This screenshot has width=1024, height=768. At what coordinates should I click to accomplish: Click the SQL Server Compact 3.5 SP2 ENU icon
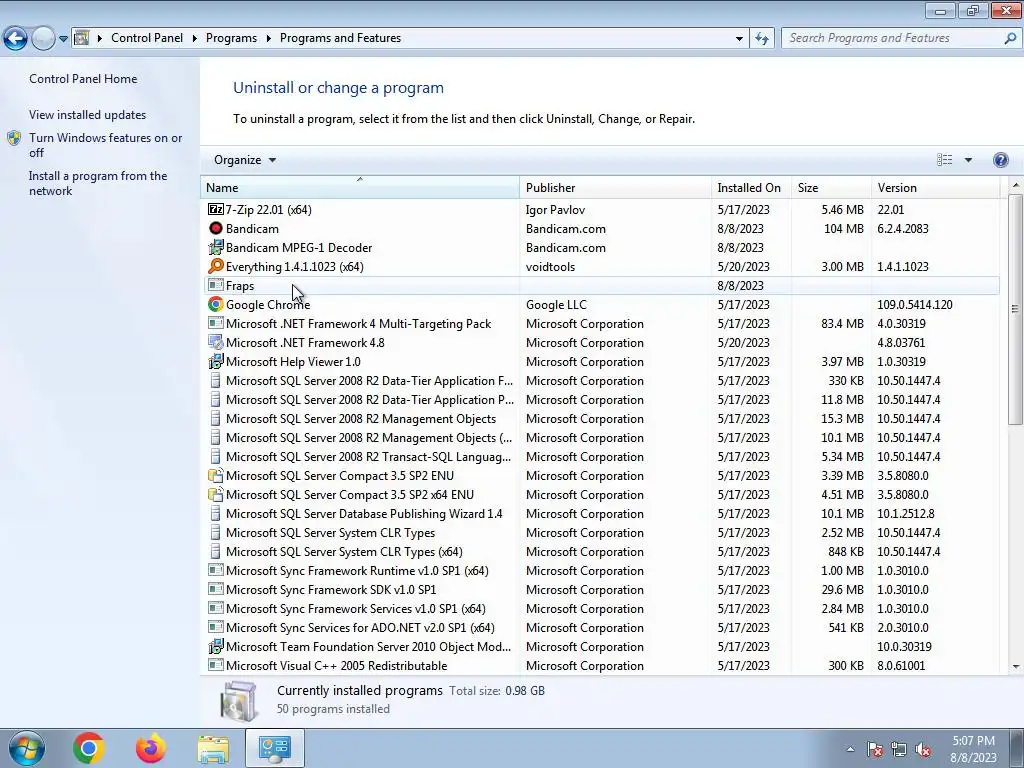pos(216,475)
